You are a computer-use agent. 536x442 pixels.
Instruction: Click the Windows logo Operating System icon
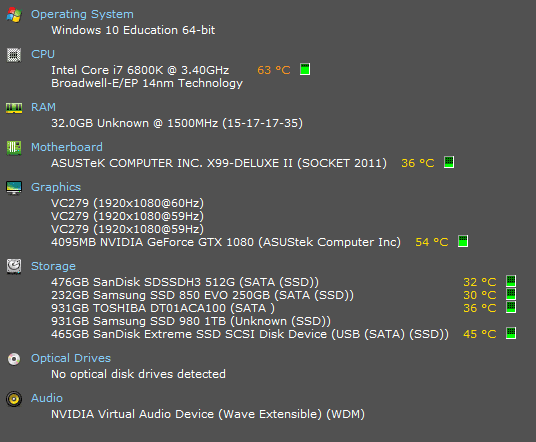[x=14, y=15]
